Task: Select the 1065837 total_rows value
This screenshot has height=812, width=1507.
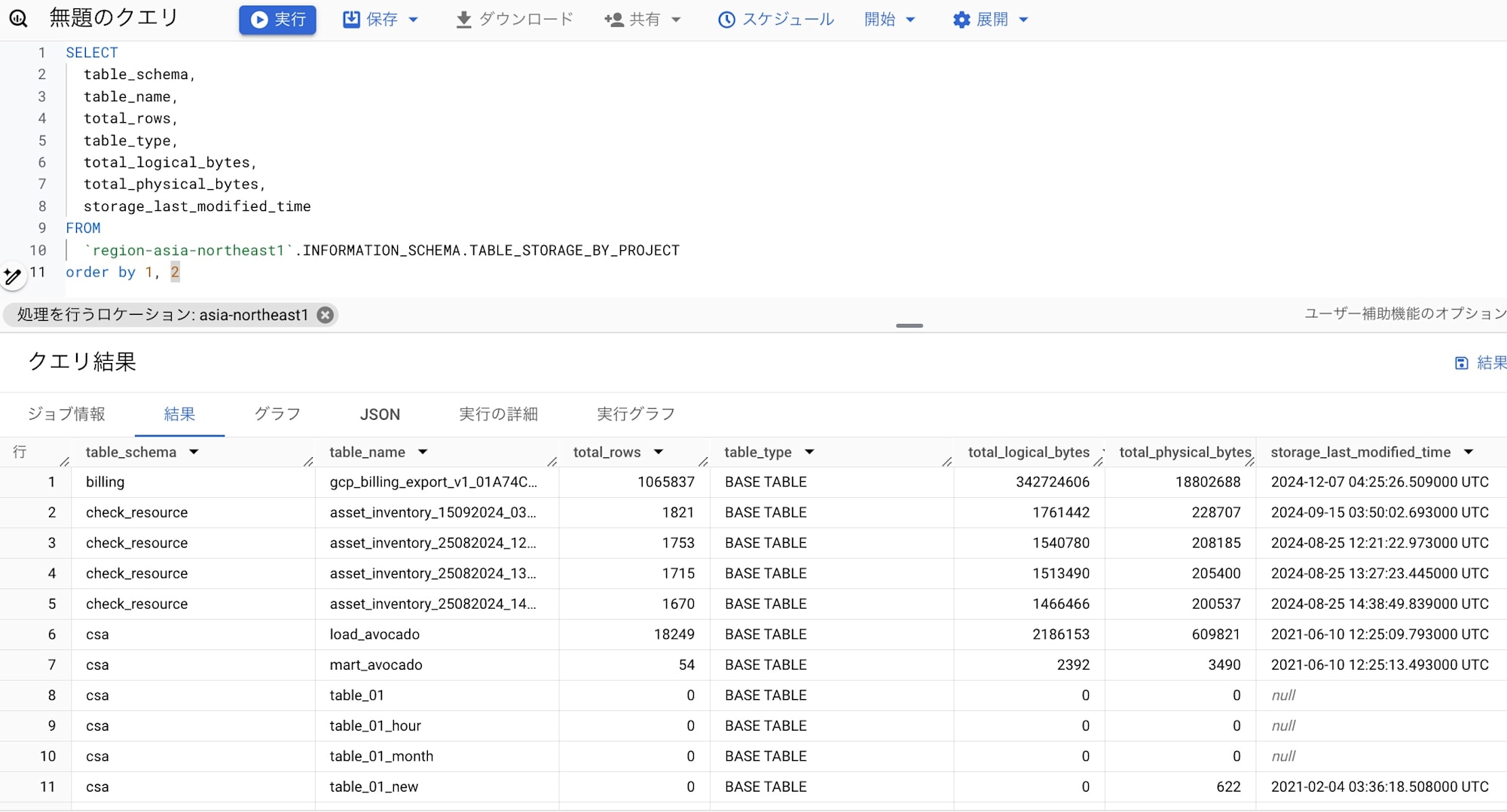Action: coord(666,482)
